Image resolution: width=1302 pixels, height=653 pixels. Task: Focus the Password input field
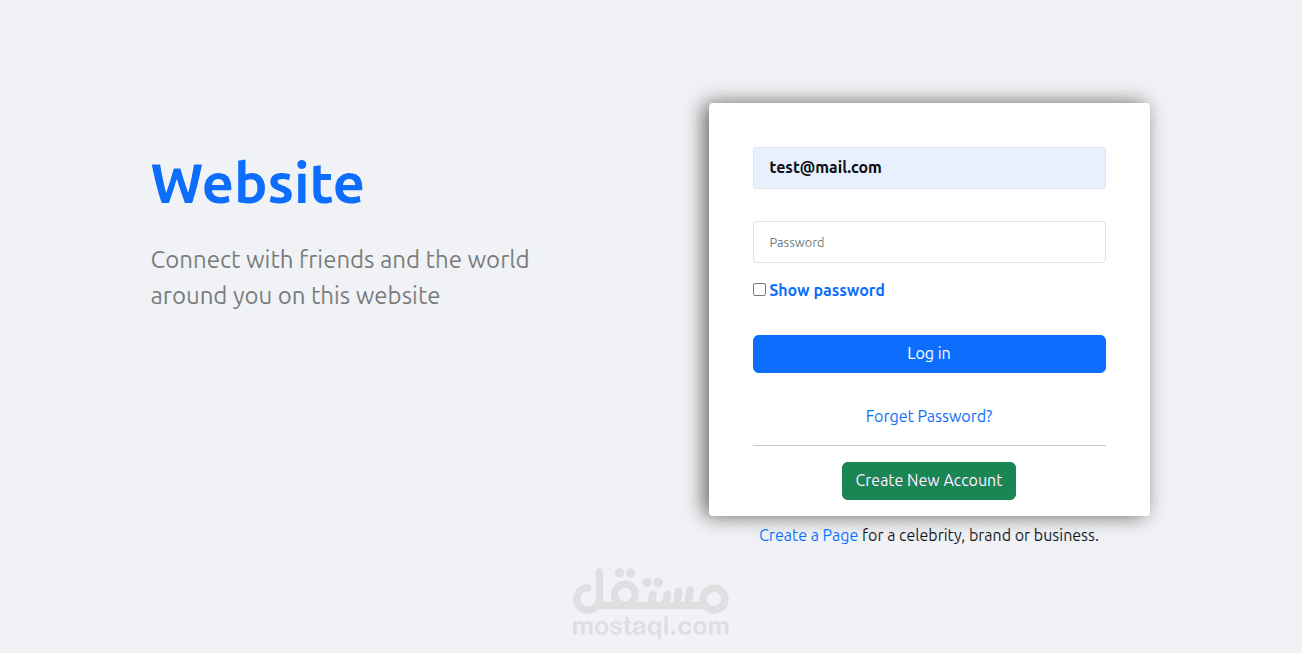(929, 242)
